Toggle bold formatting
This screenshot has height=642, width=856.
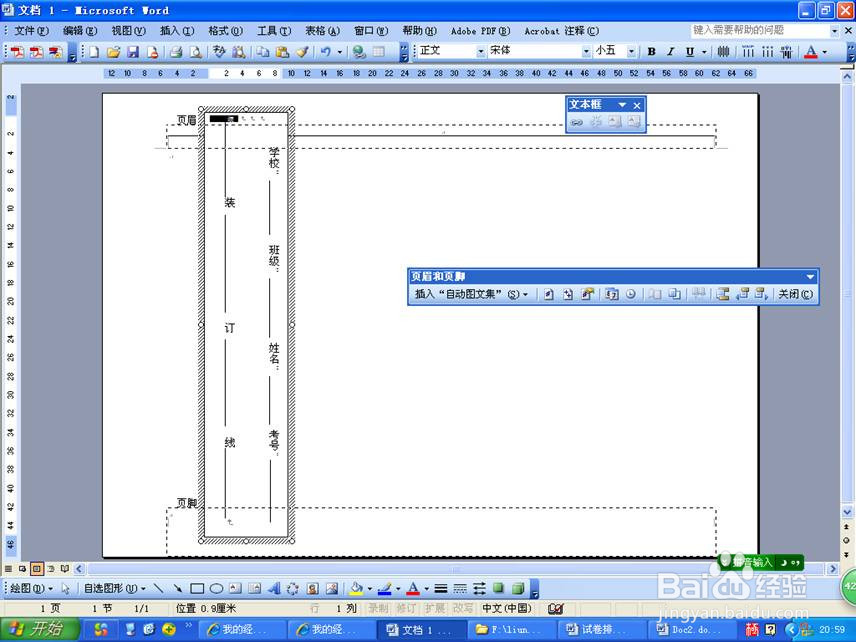651,52
